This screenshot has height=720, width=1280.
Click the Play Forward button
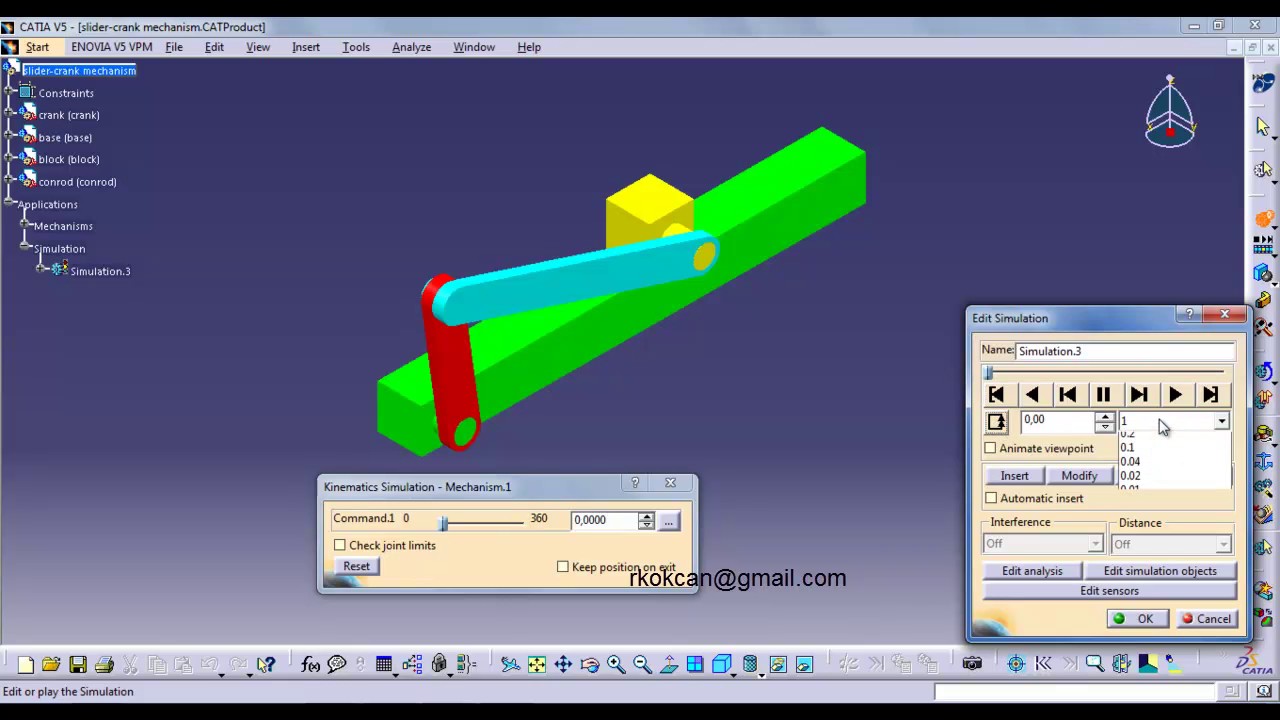(1175, 395)
